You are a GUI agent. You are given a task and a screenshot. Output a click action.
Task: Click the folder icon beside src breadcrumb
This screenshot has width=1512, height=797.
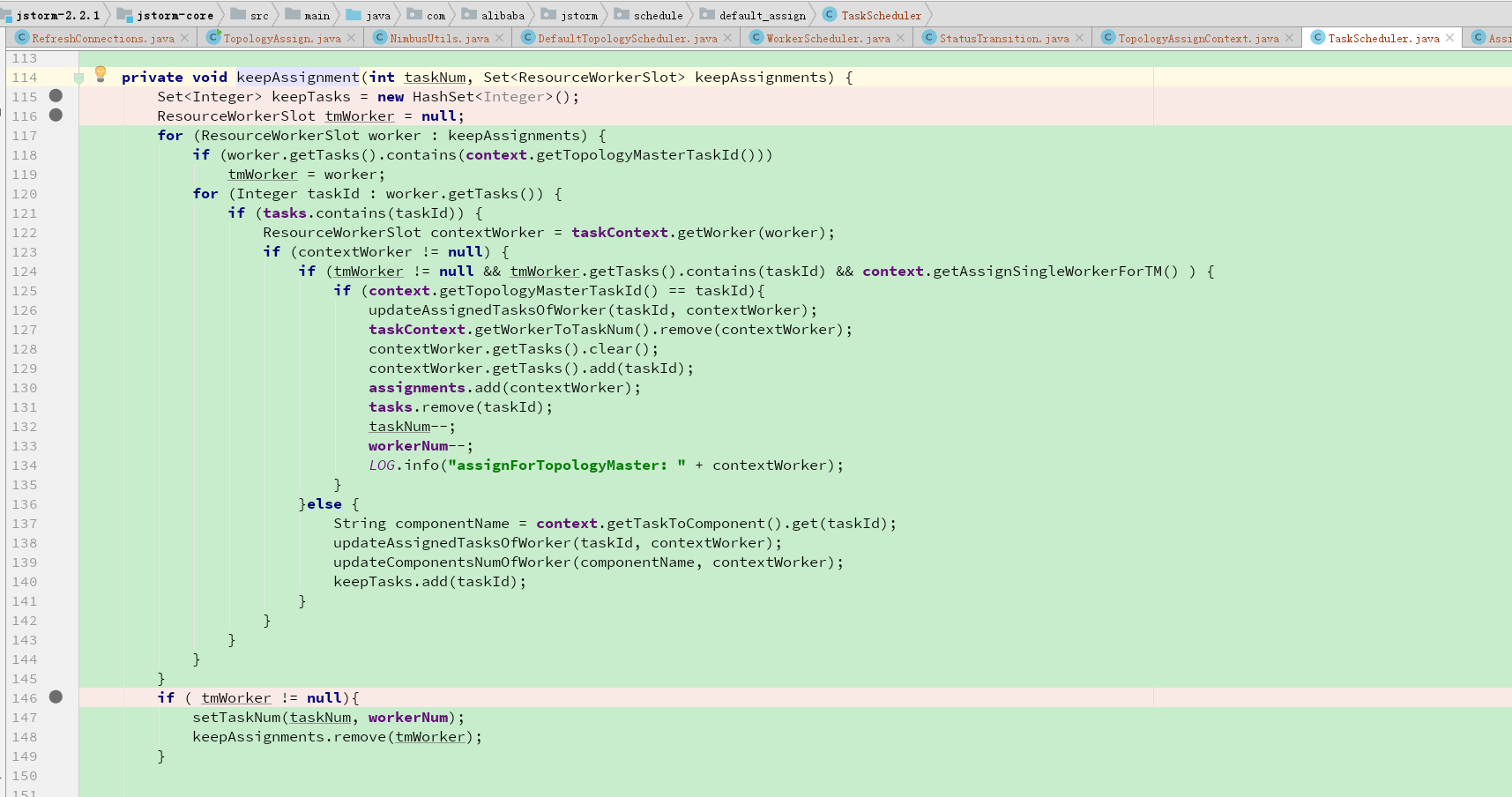point(238,14)
